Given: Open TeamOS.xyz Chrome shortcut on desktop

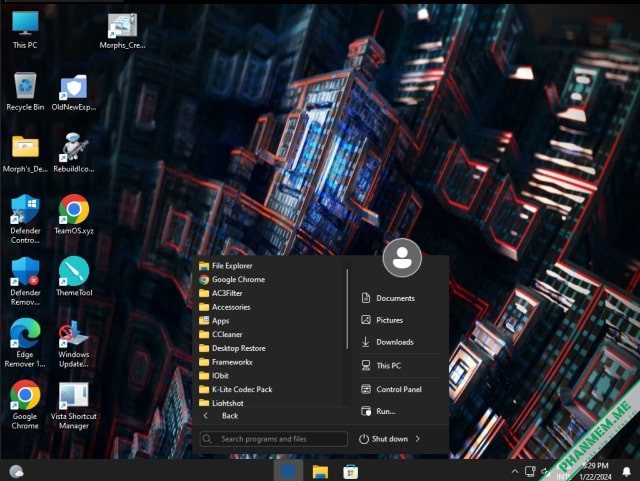Looking at the screenshot, I should [x=74, y=215].
